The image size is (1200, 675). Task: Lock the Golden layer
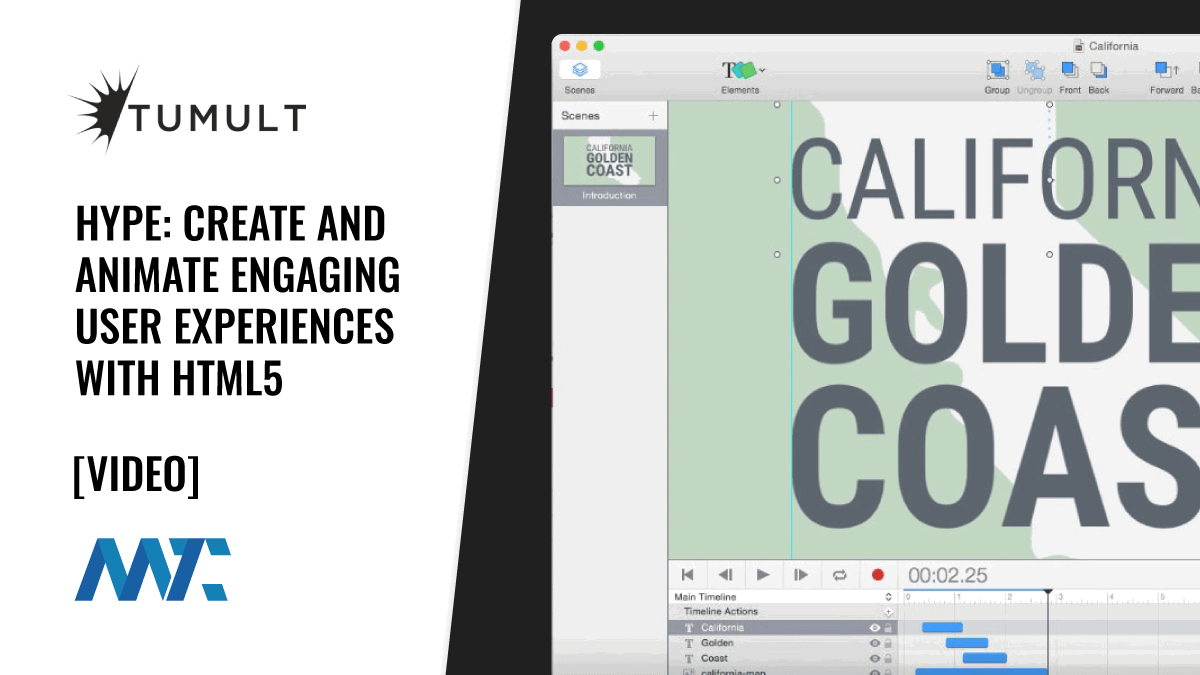(888, 644)
